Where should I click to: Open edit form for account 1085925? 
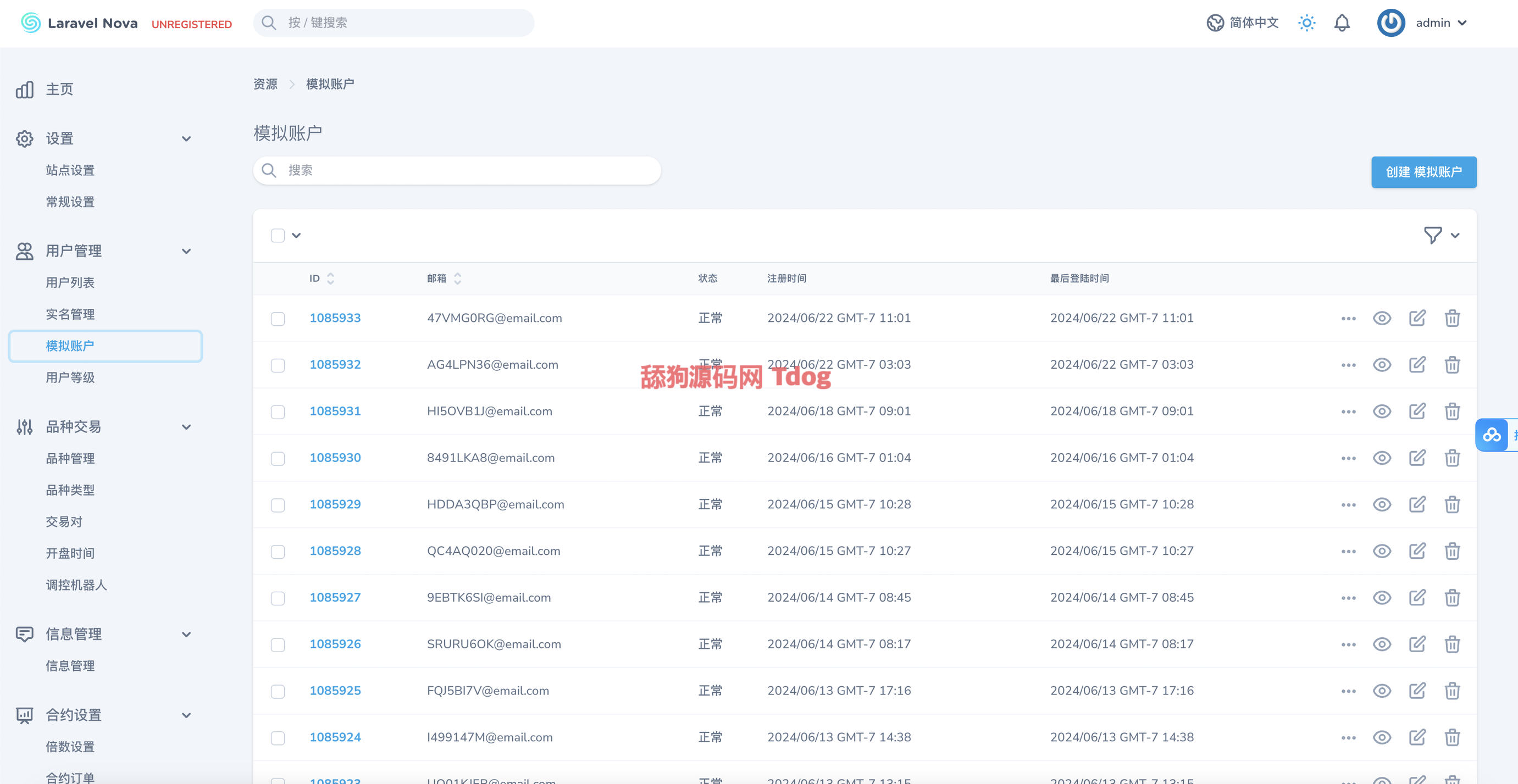tap(1417, 691)
